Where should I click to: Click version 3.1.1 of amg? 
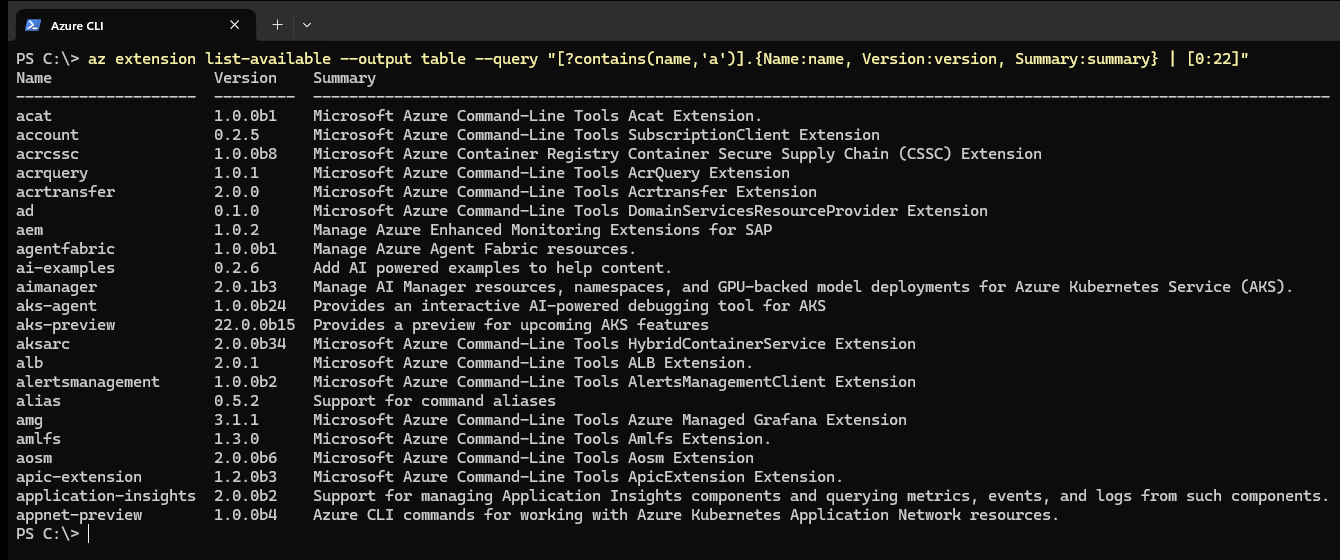click(236, 420)
